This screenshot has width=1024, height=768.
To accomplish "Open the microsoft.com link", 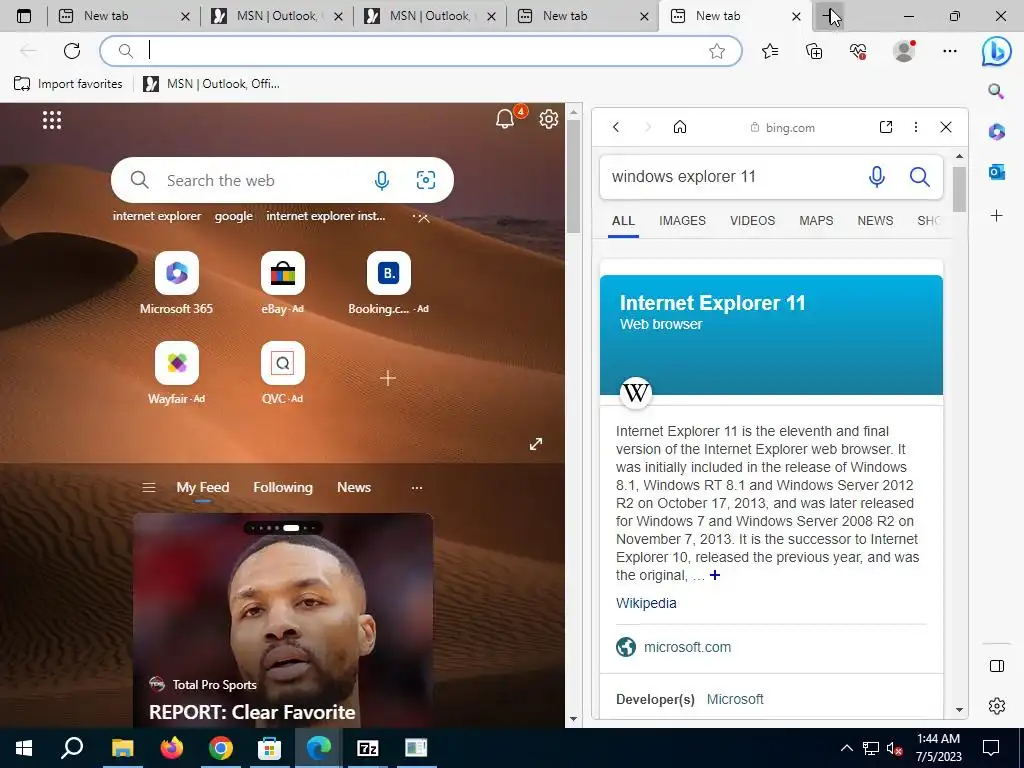I will pyautogui.click(x=687, y=647).
